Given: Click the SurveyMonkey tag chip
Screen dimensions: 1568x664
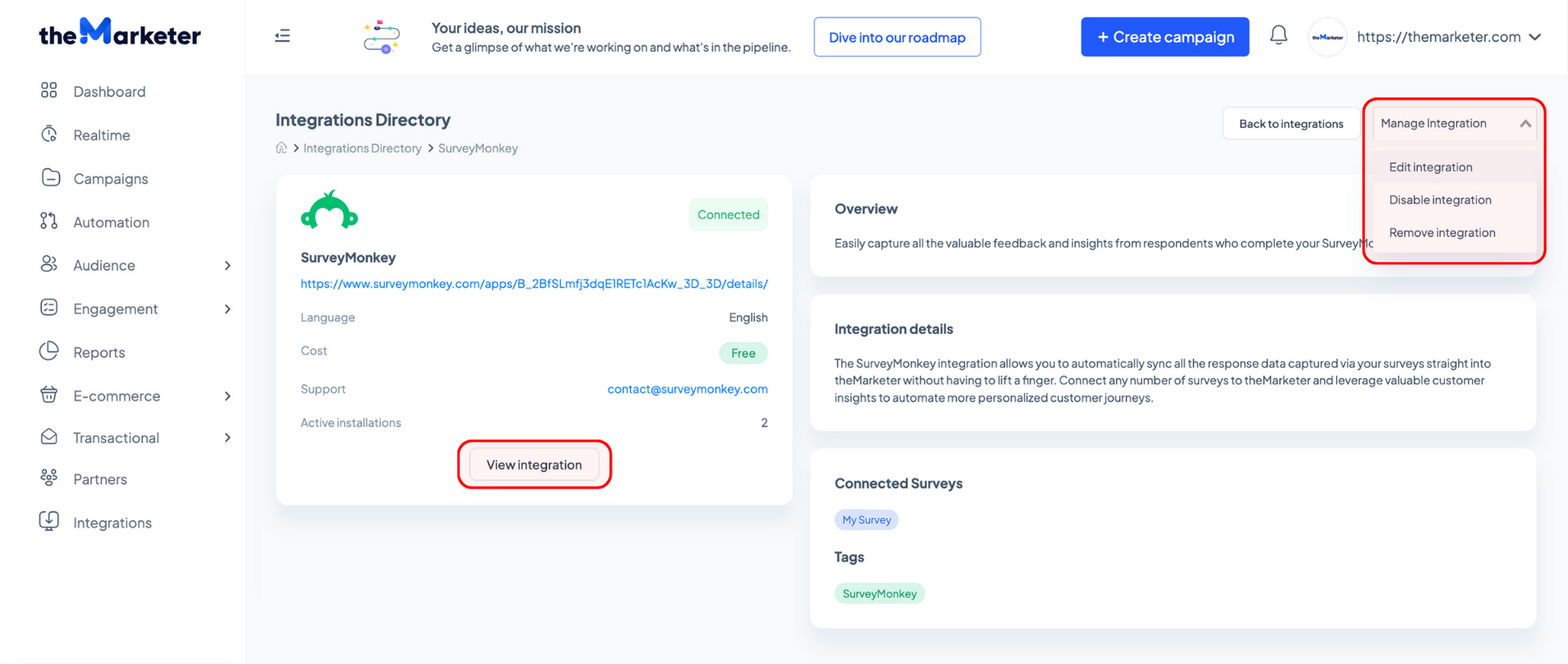Looking at the screenshot, I should [x=879, y=594].
